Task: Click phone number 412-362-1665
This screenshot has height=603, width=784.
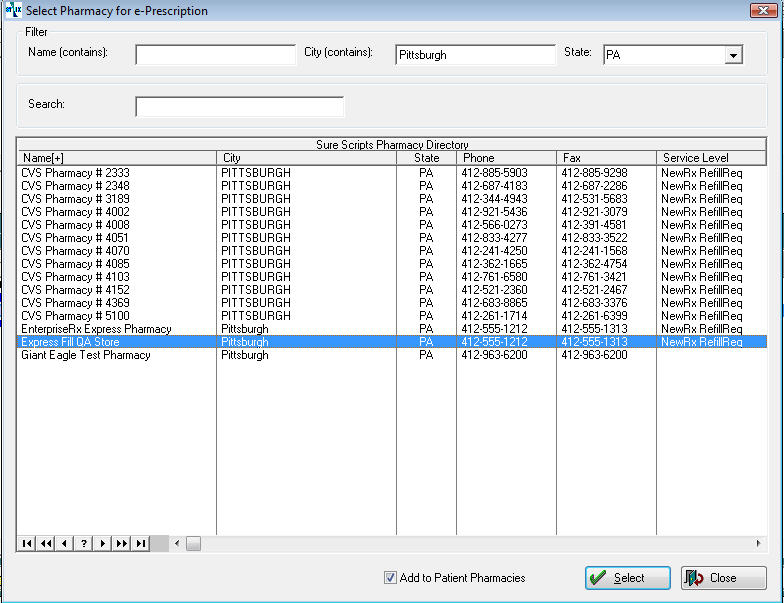Action: [494, 264]
